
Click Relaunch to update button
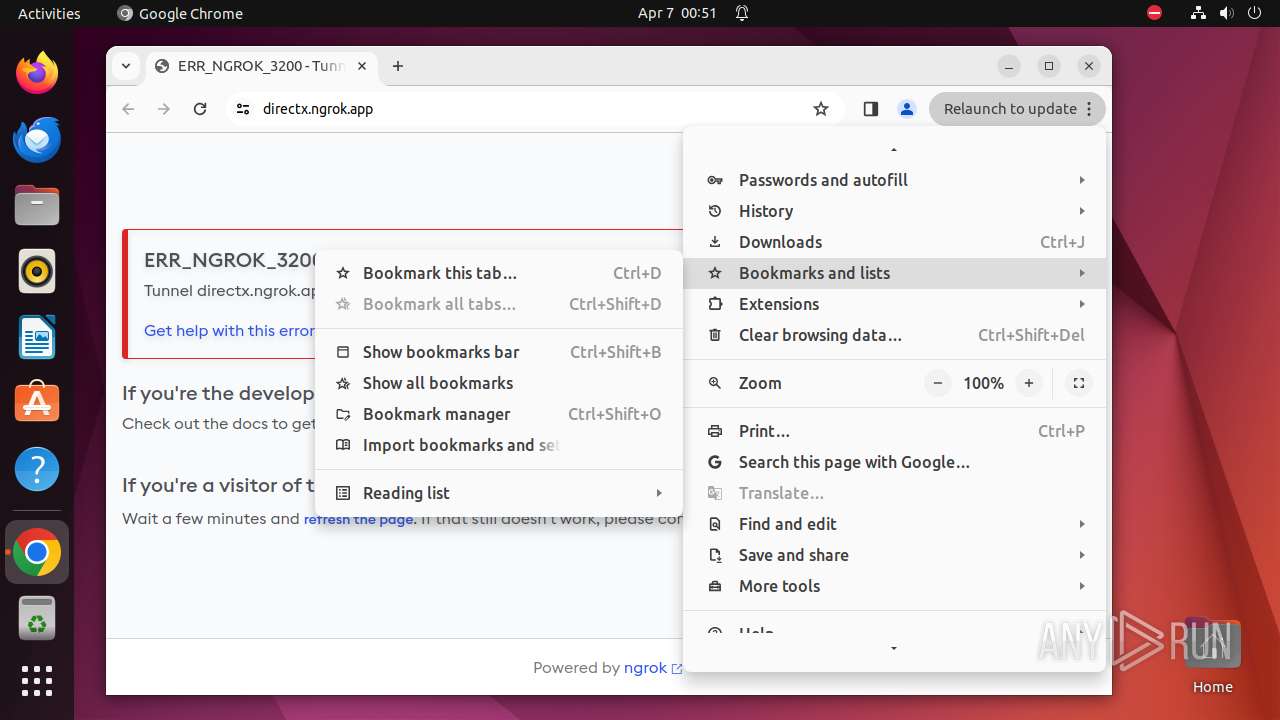tap(1018, 109)
